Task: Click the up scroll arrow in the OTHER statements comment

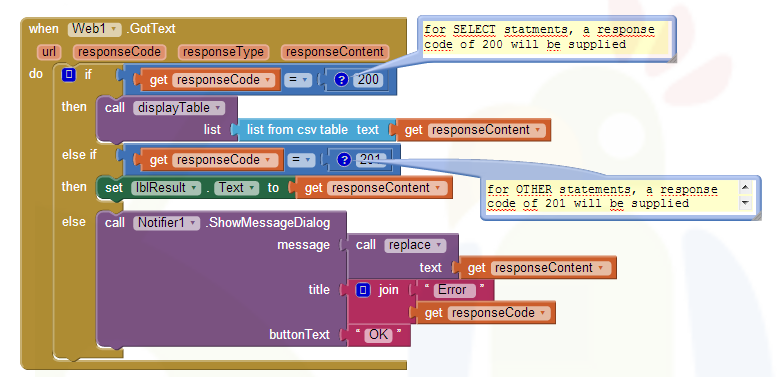Action: tap(745, 188)
